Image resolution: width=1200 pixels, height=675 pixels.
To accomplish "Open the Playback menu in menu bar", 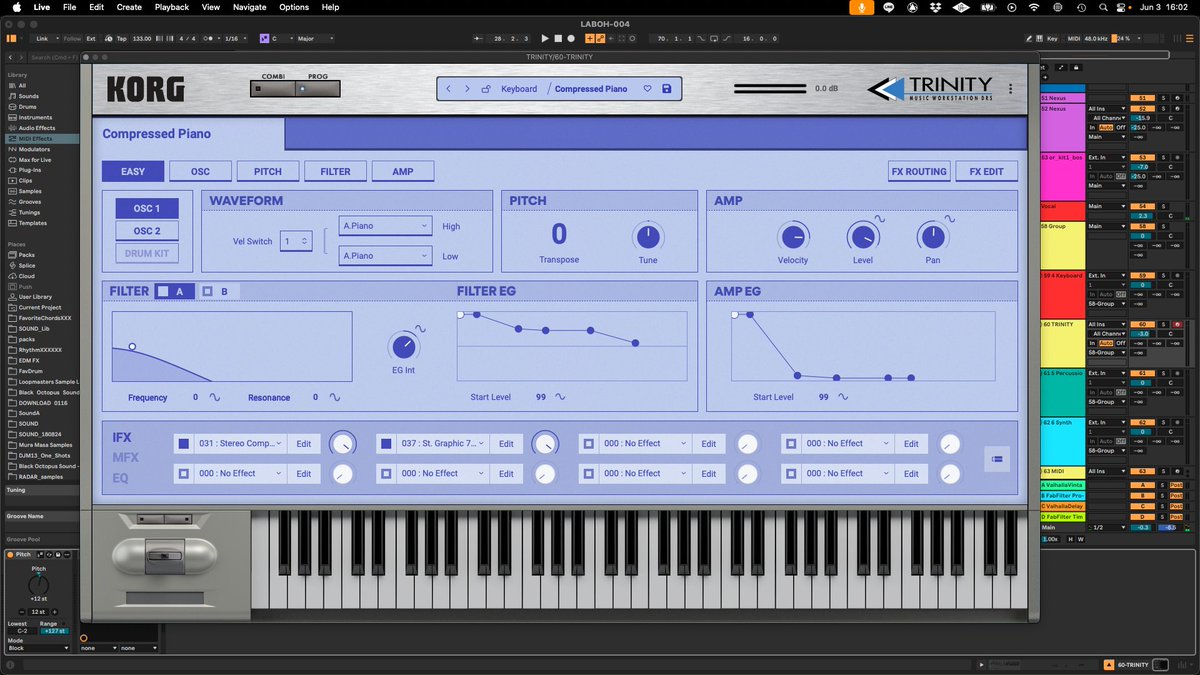I will coord(172,7).
